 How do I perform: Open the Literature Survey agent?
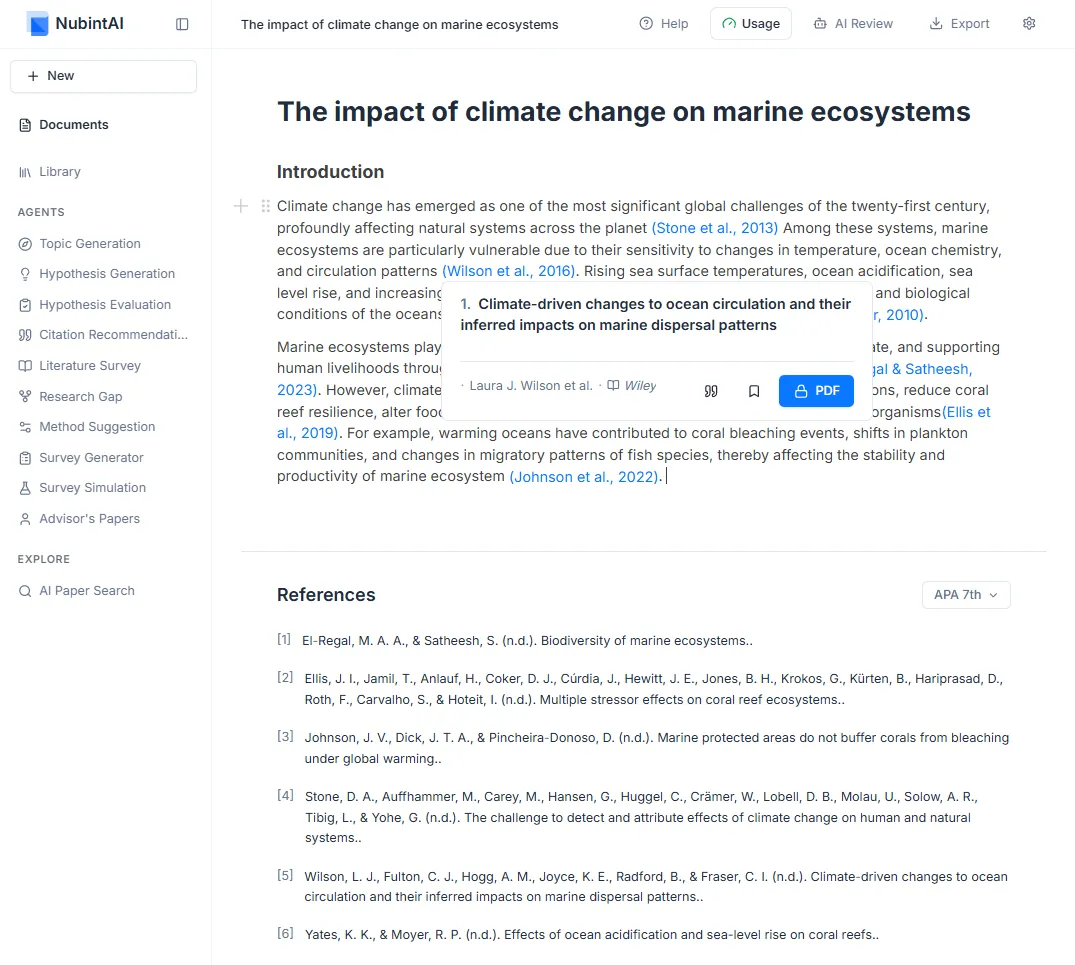(89, 366)
